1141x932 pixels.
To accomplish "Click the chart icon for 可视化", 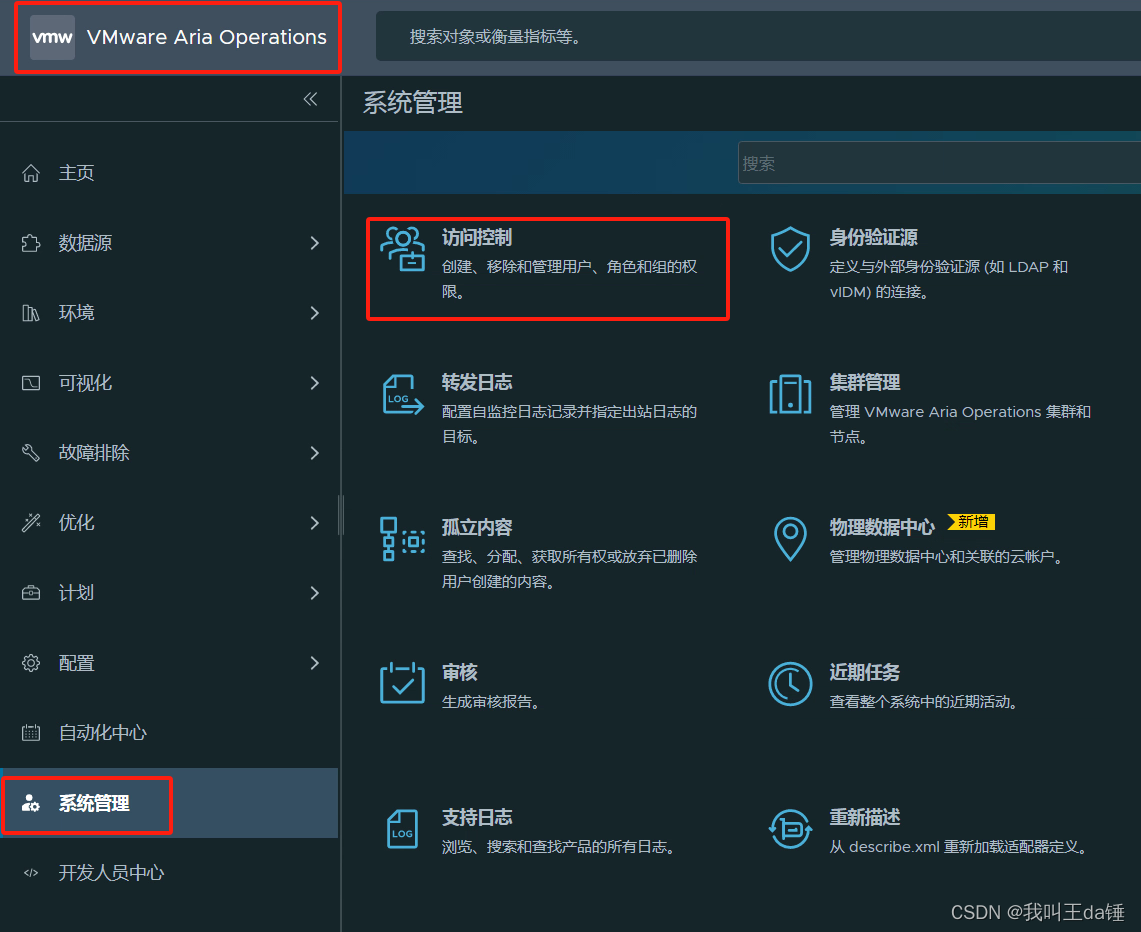I will coord(31,383).
